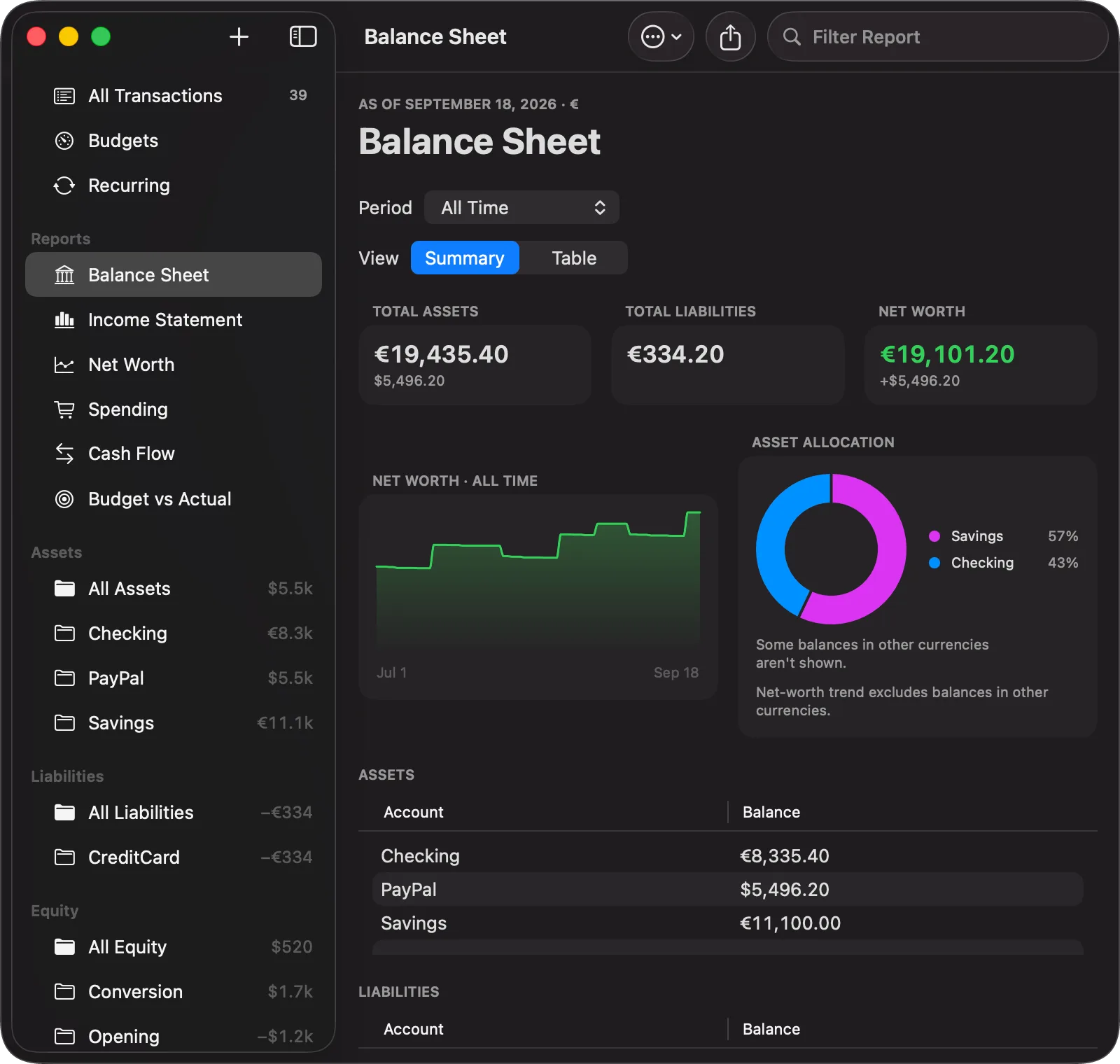Click the Balance column header under Liabilities
The image size is (1120, 1064).
[771, 1029]
